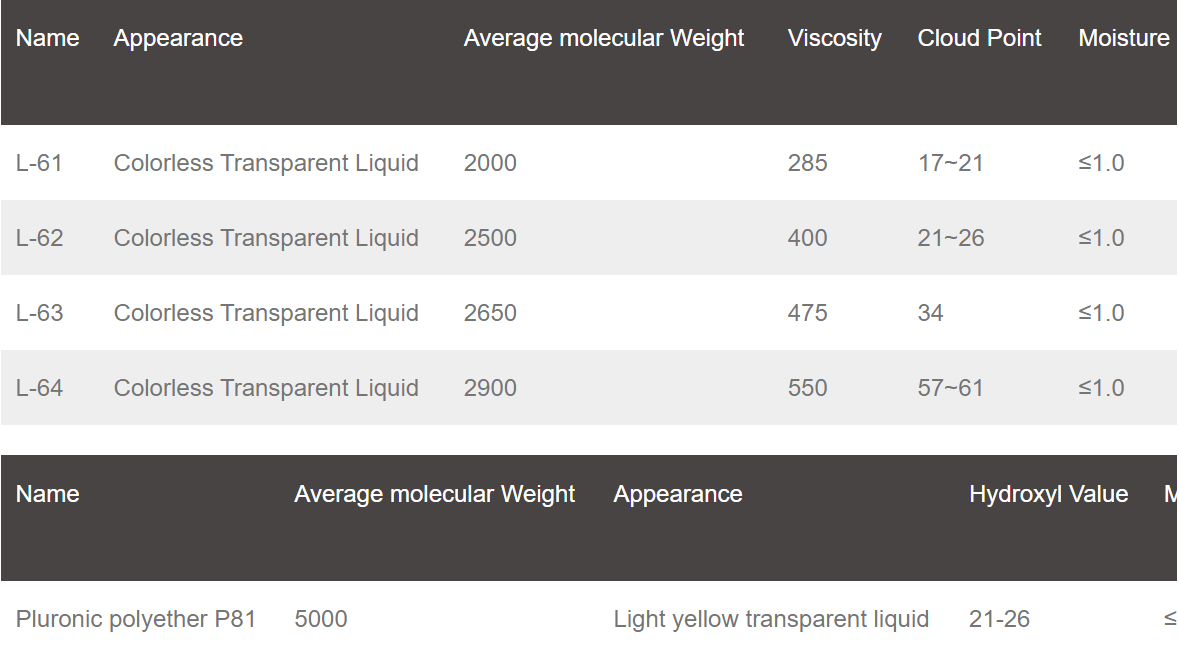Select cloud point value 57~61
The image size is (1179, 658).
[950, 388]
